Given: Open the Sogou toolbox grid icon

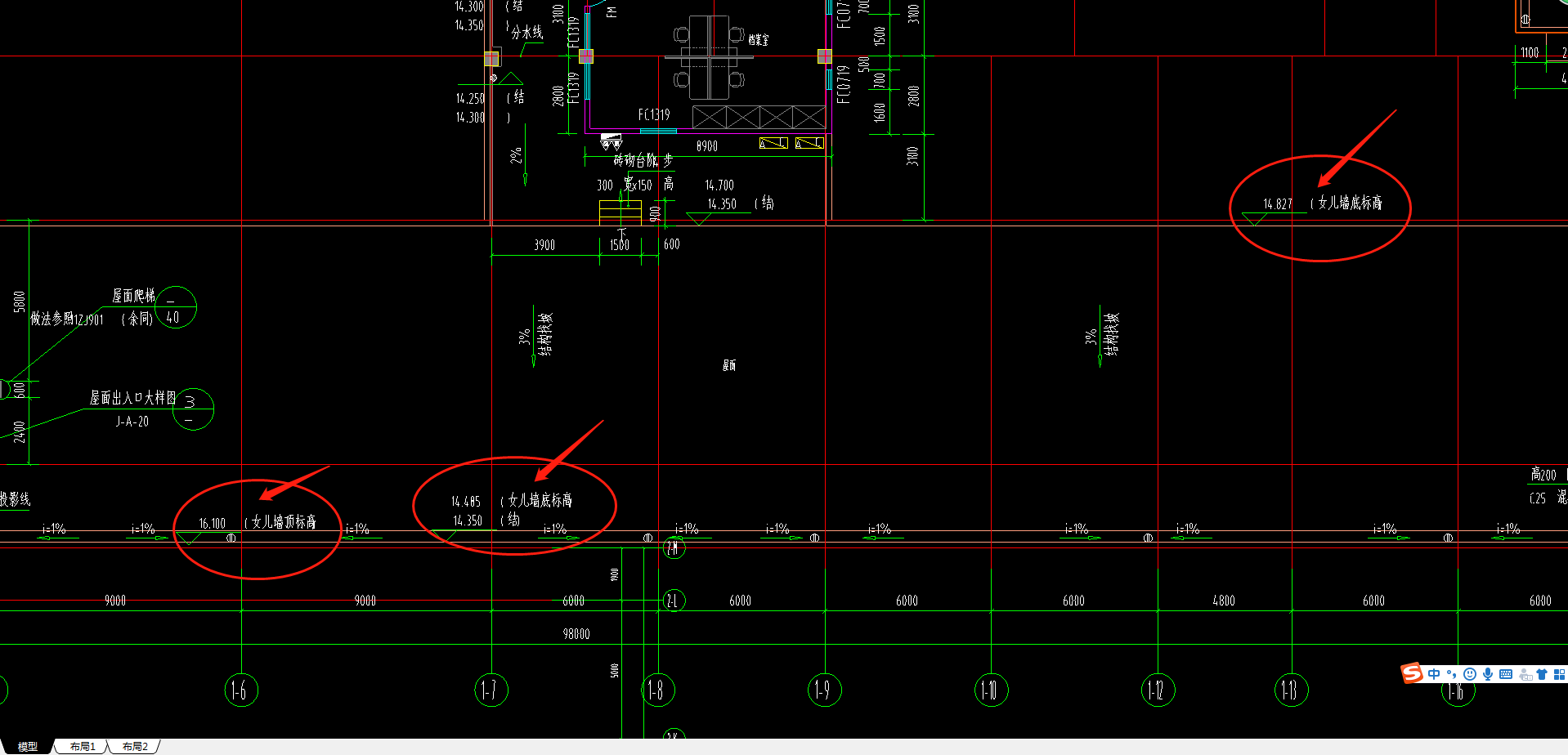Looking at the screenshot, I should (1559, 674).
